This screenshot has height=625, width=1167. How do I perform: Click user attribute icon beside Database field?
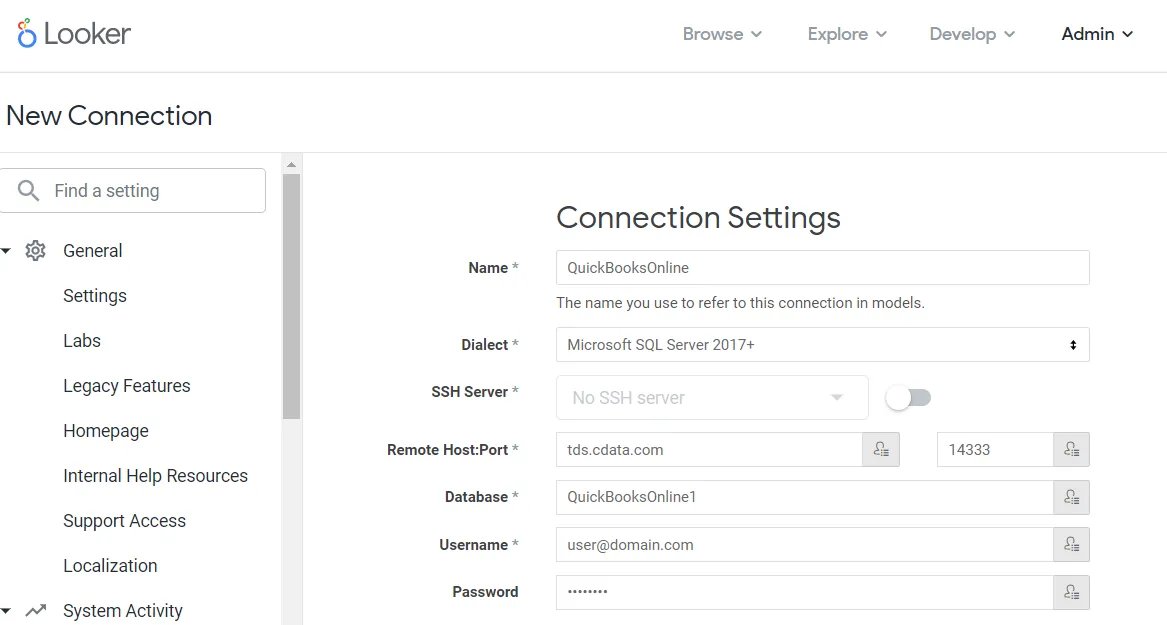(x=1071, y=497)
